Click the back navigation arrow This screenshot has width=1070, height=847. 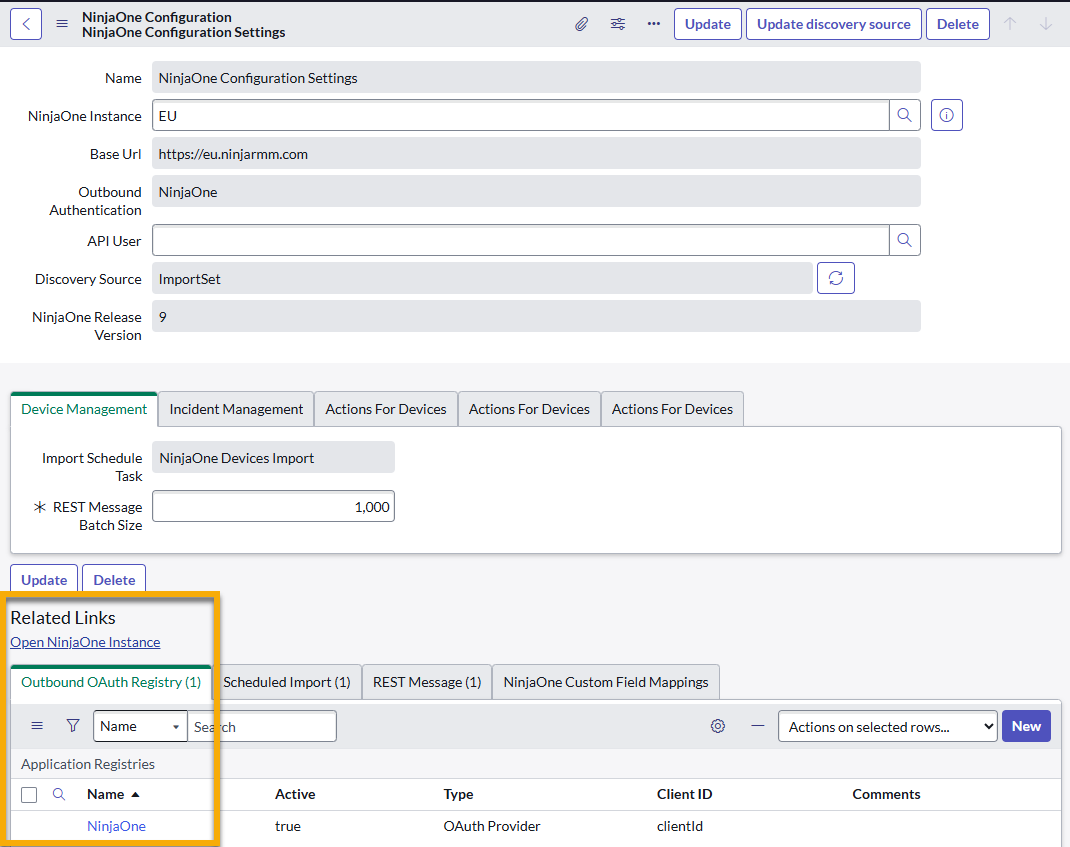coord(26,23)
